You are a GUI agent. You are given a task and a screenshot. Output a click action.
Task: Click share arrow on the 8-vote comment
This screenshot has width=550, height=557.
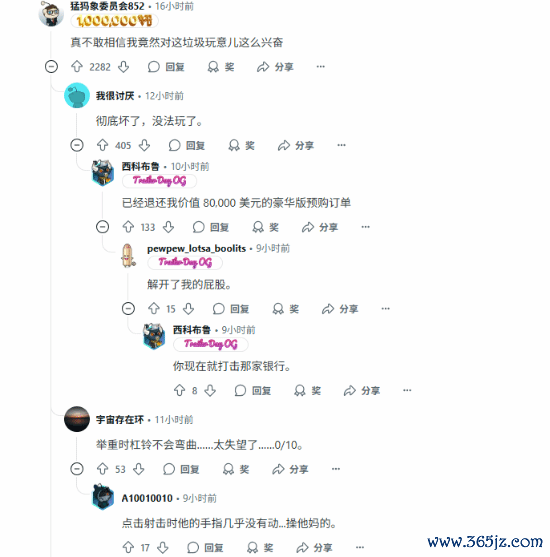point(350,390)
